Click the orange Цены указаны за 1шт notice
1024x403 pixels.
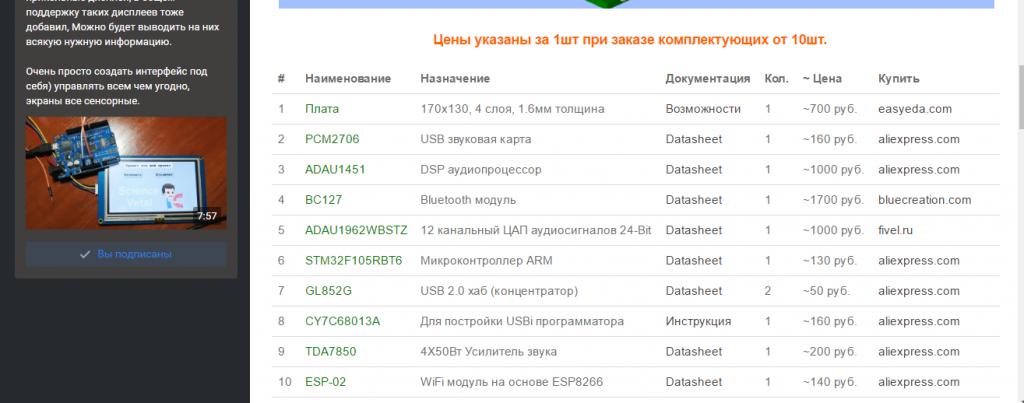pyautogui.click(x=630, y=40)
